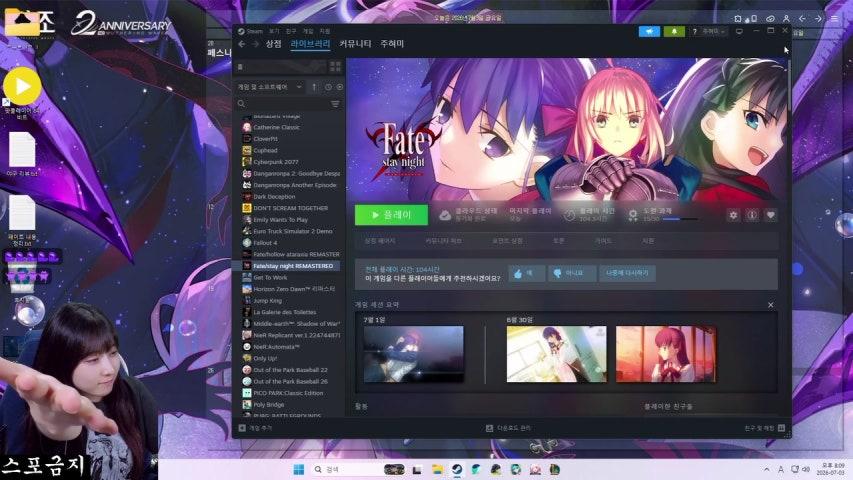
Task: Click the green notifications bell button
Action: coord(674,32)
